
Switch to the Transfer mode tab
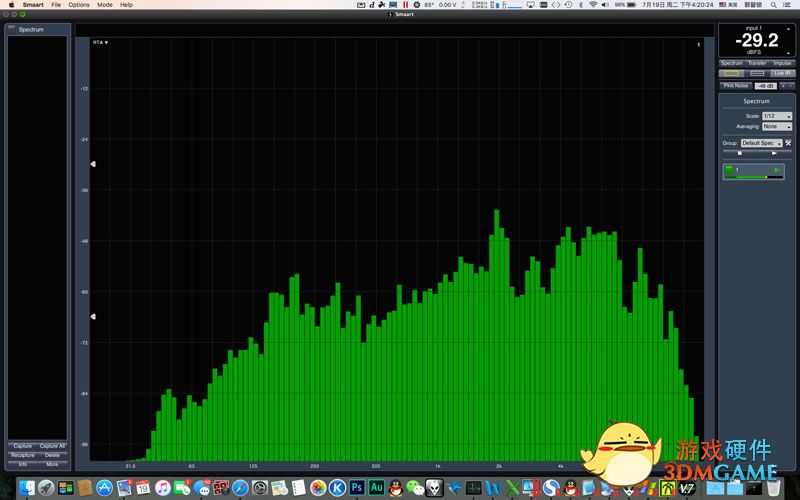tap(757, 63)
